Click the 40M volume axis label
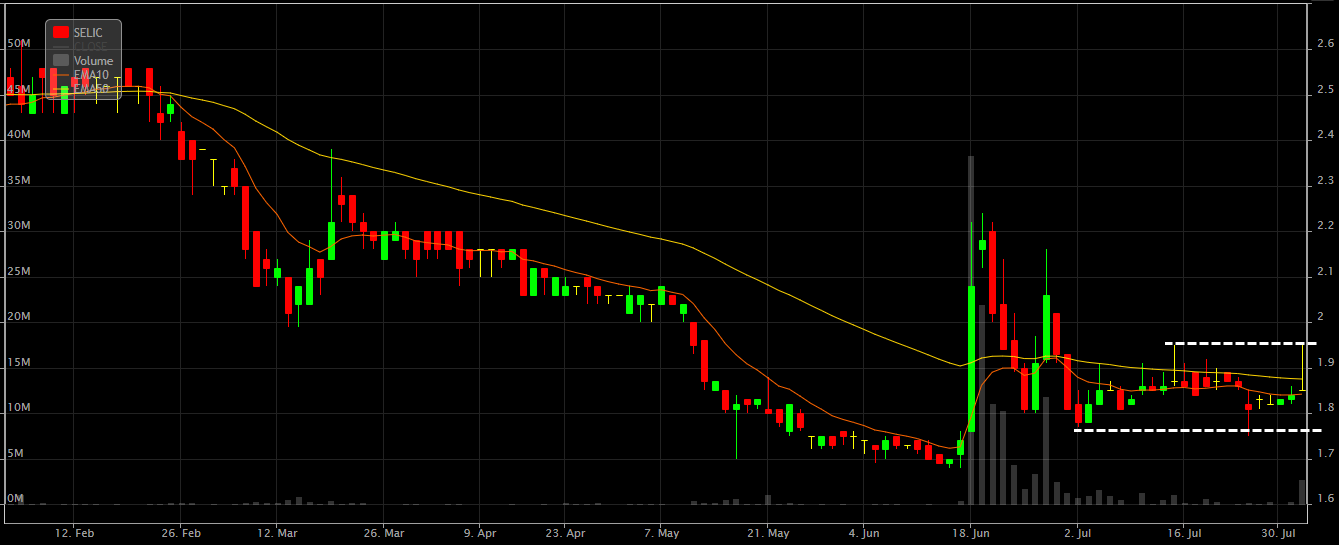This screenshot has width=1339, height=545. click(18, 135)
